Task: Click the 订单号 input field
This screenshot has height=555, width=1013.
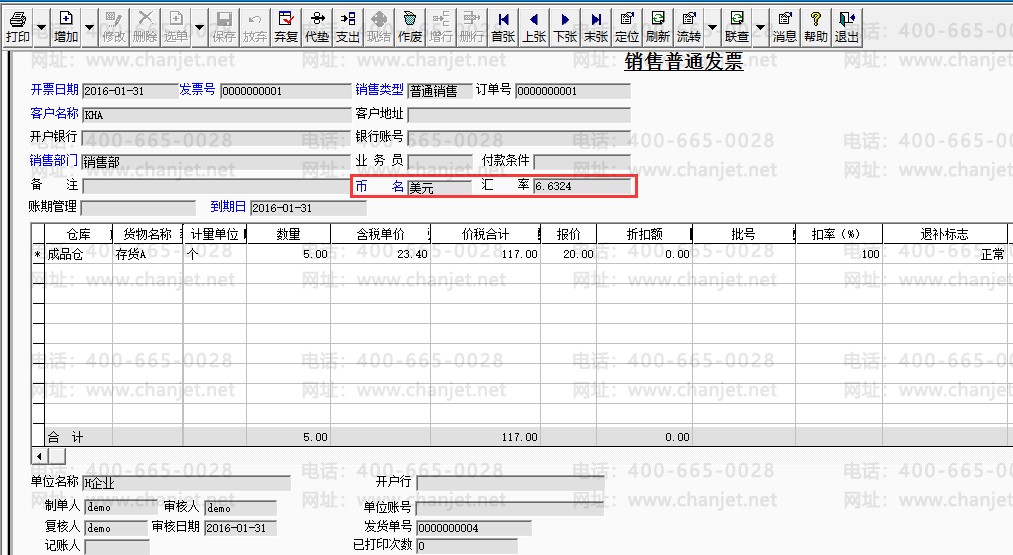Action: pos(572,91)
